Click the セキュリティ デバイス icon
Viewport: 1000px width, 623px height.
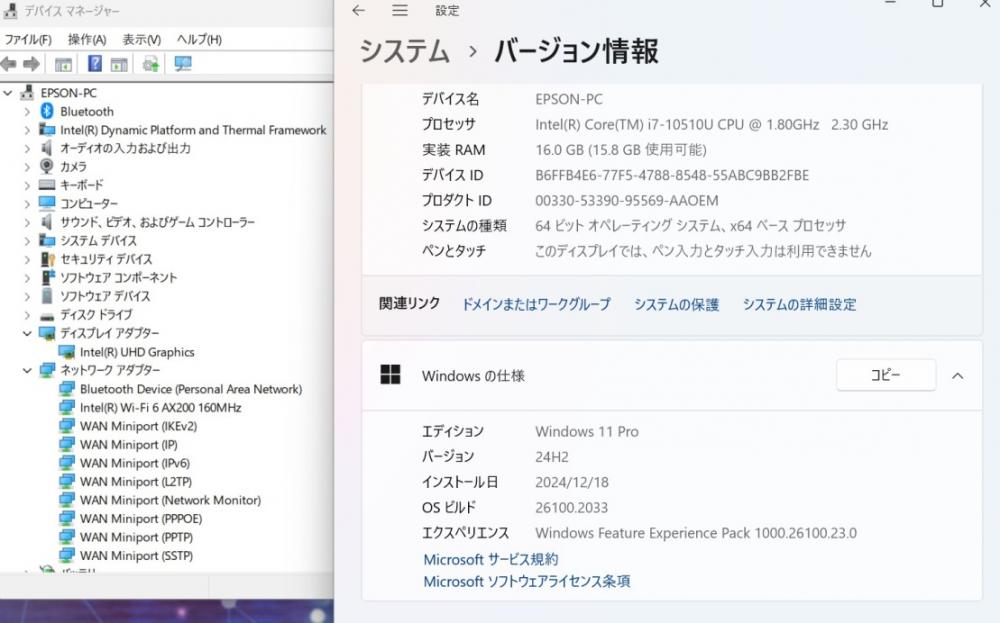pyautogui.click(x=48, y=259)
